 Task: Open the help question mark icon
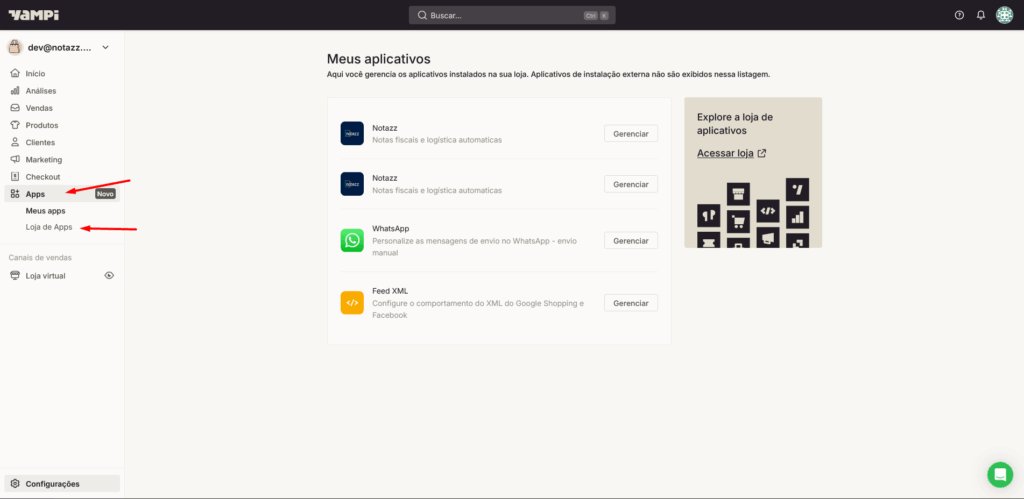[x=959, y=15]
